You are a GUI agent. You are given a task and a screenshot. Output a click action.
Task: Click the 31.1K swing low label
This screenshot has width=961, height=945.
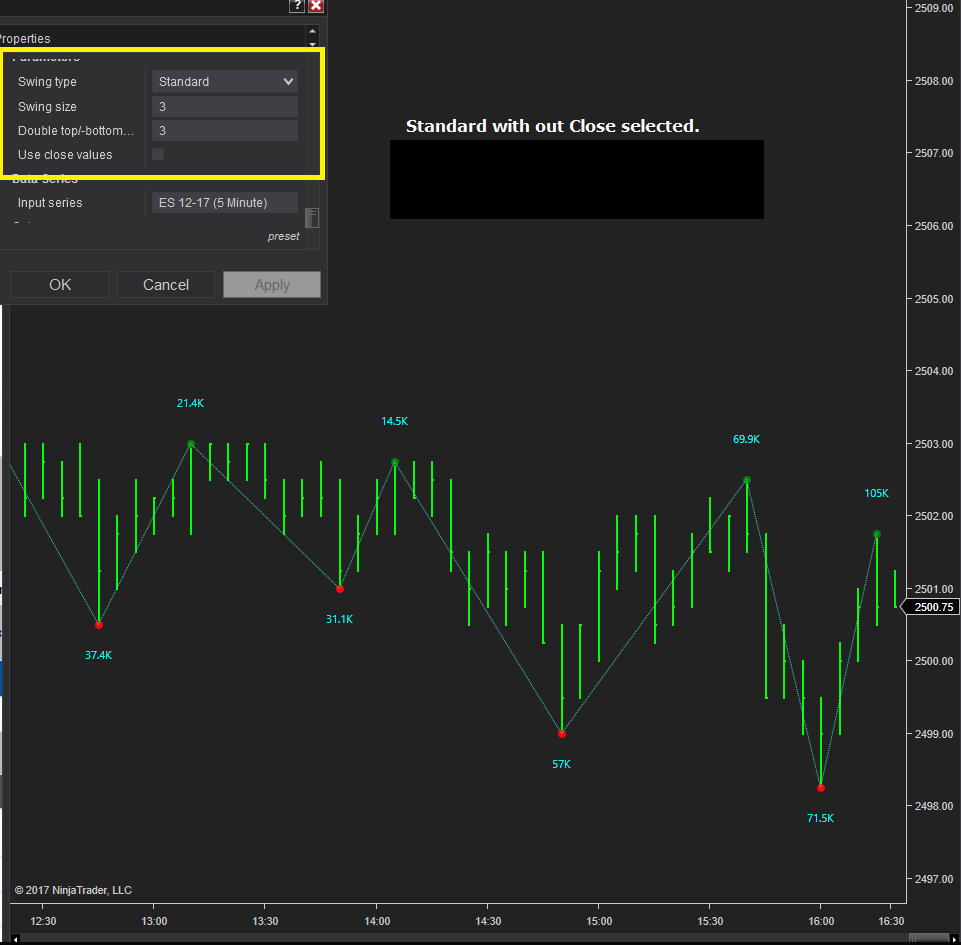click(x=340, y=620)
